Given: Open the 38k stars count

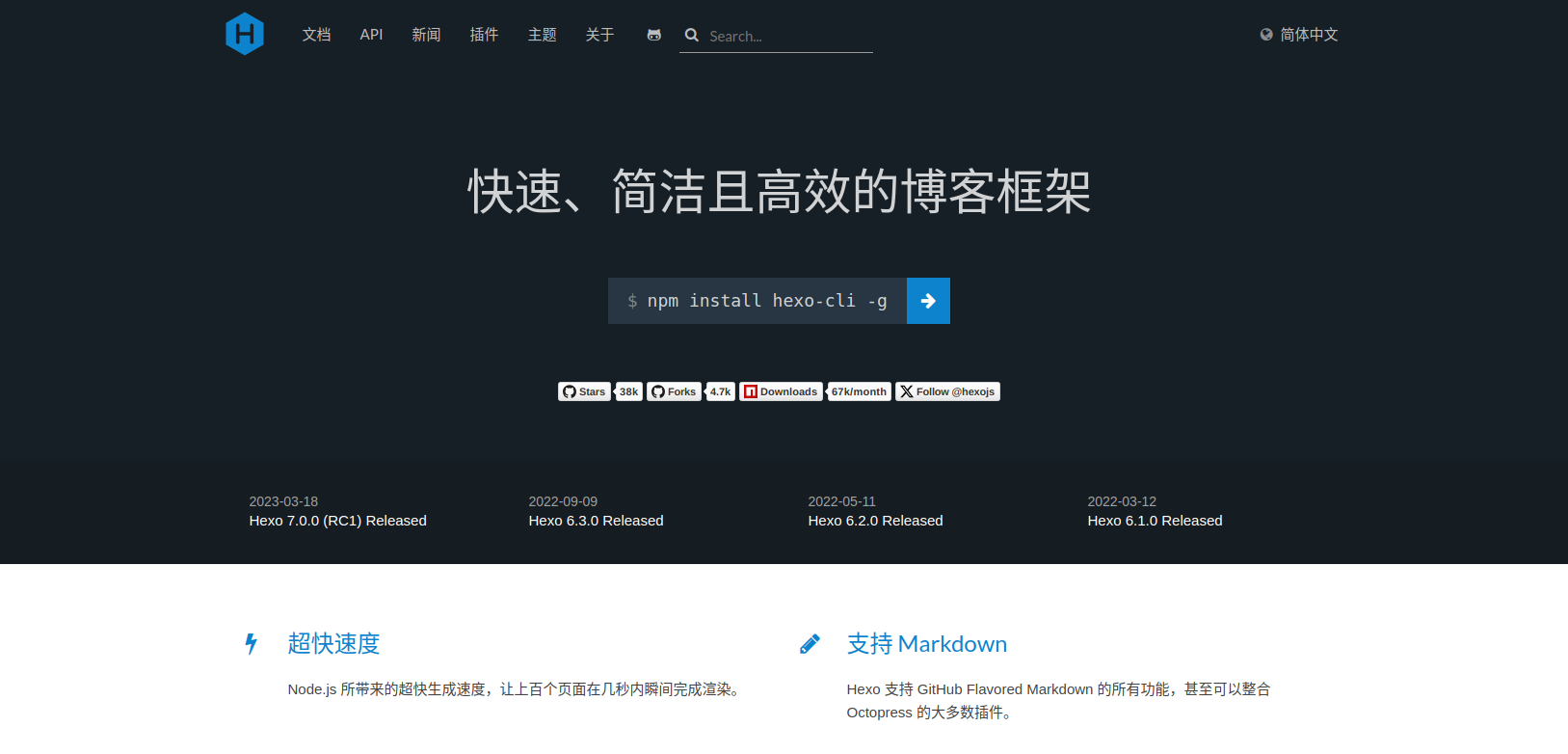Looking at the screenshot, I should 629,391.
